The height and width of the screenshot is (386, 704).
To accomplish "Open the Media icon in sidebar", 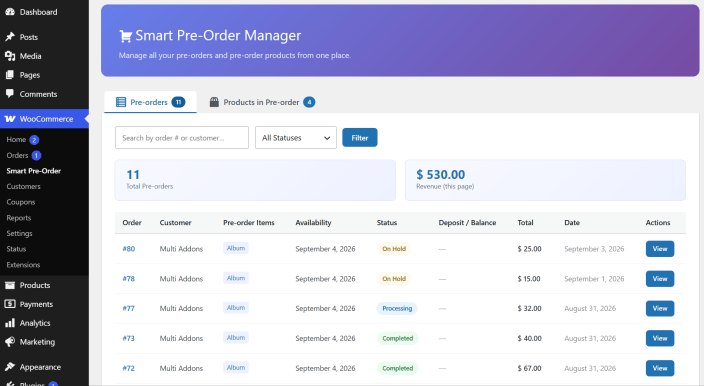I will (10, 56).
